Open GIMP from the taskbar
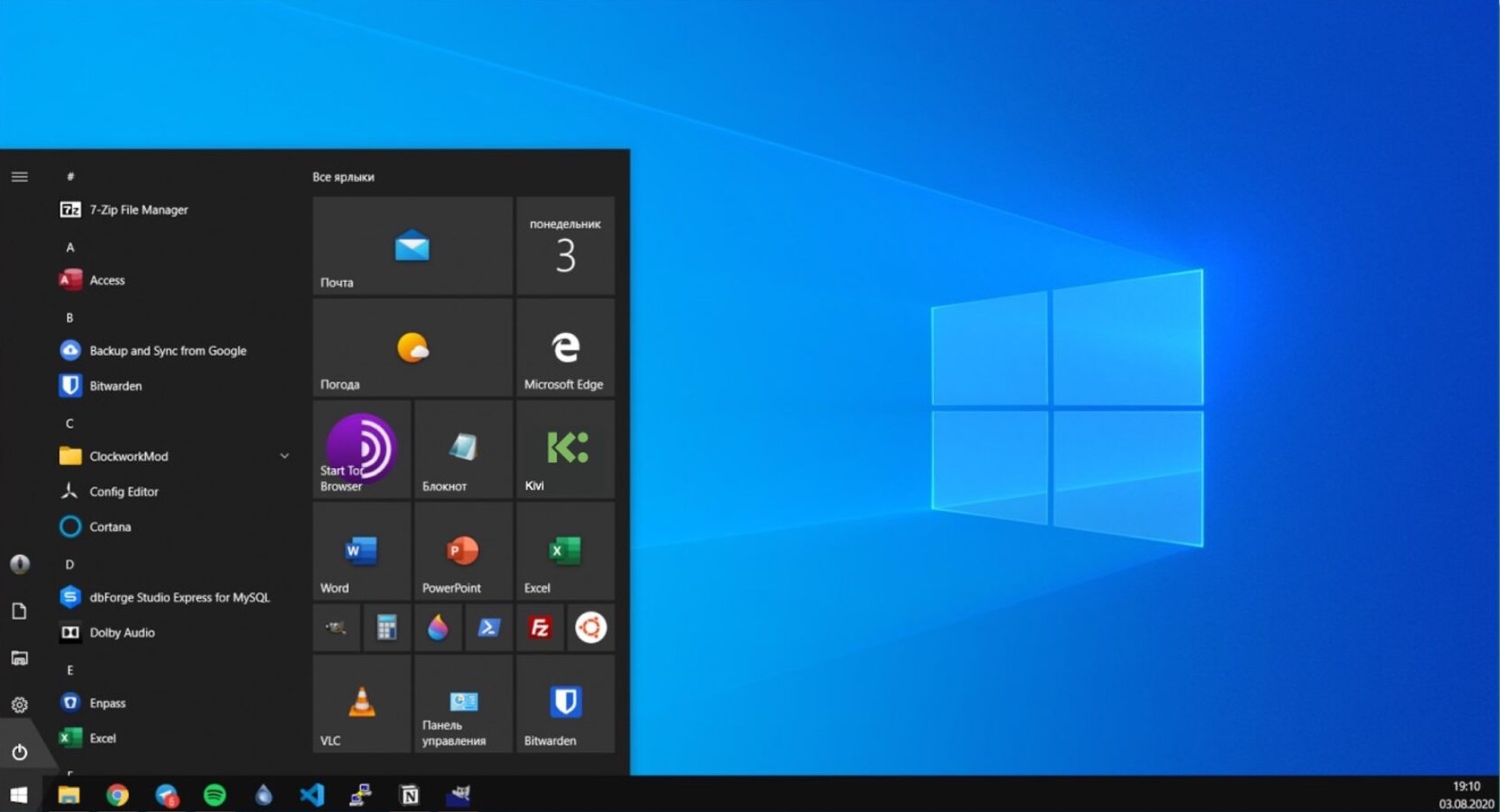This screenshot has width=1500, height=812. click(x=459, y=795)
